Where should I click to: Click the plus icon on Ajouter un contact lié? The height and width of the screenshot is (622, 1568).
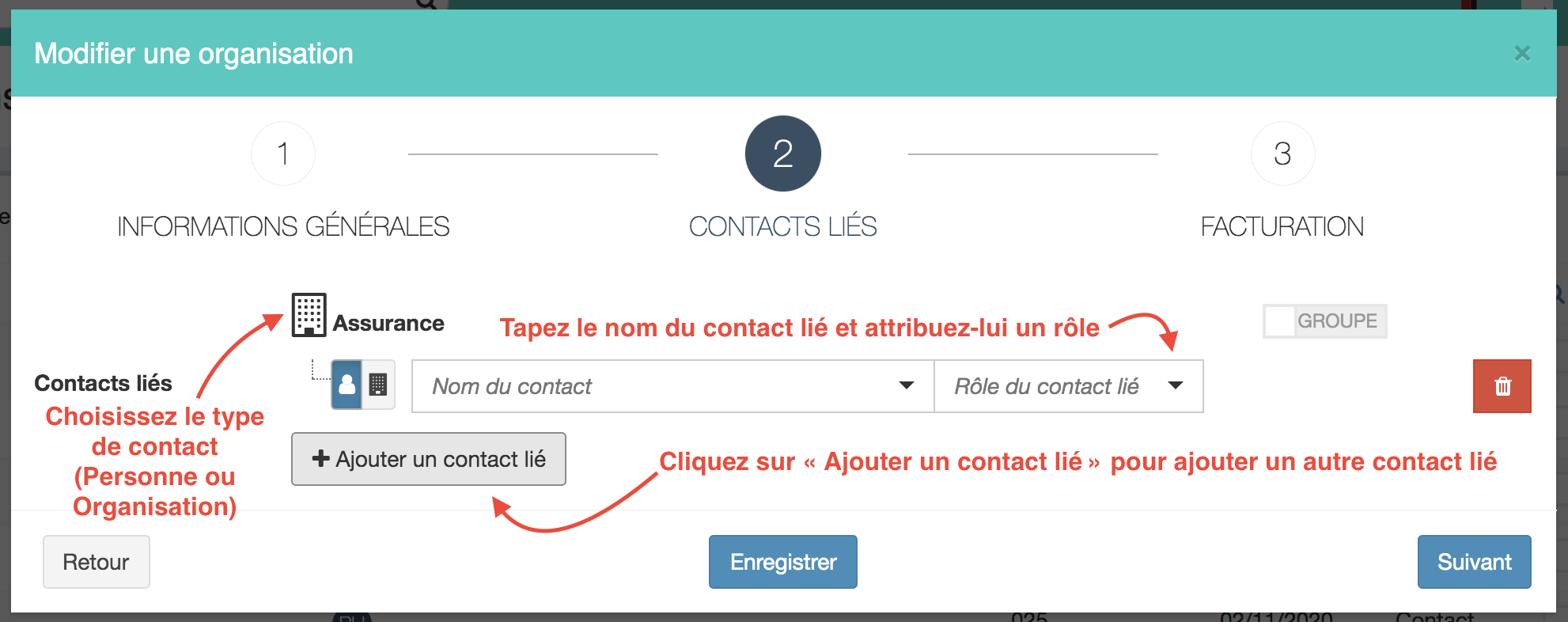[320, 458]
